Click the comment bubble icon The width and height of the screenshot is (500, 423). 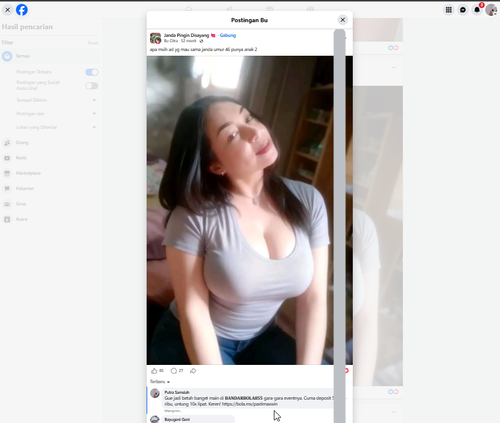point(174,371)
